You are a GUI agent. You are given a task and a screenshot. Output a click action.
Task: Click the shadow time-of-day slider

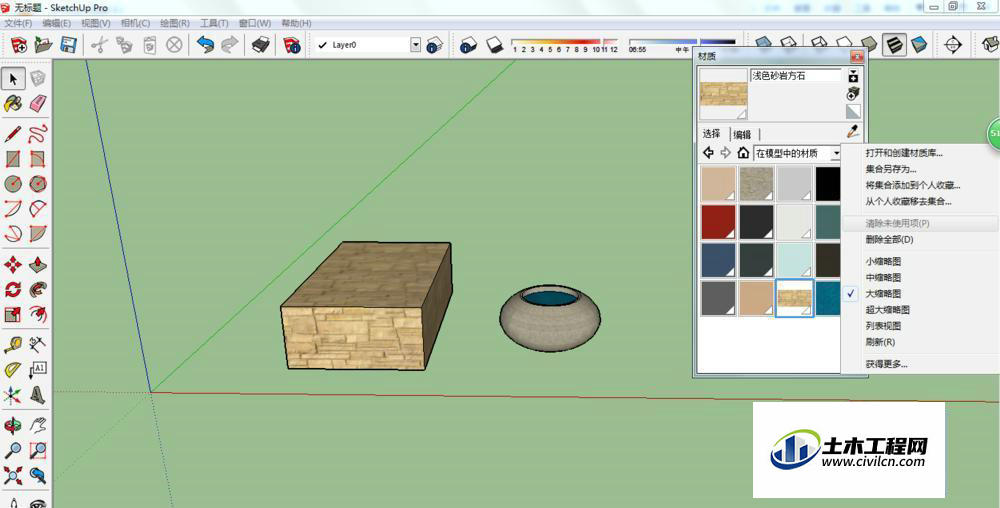pyautogui.click(x=682, y=41)
